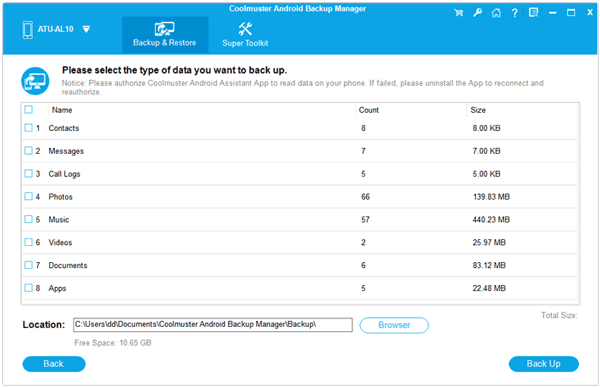The height and width of the screenshot is (387, 600).
Task: Click the Total Size label
Action: click(x=559, y=315)
